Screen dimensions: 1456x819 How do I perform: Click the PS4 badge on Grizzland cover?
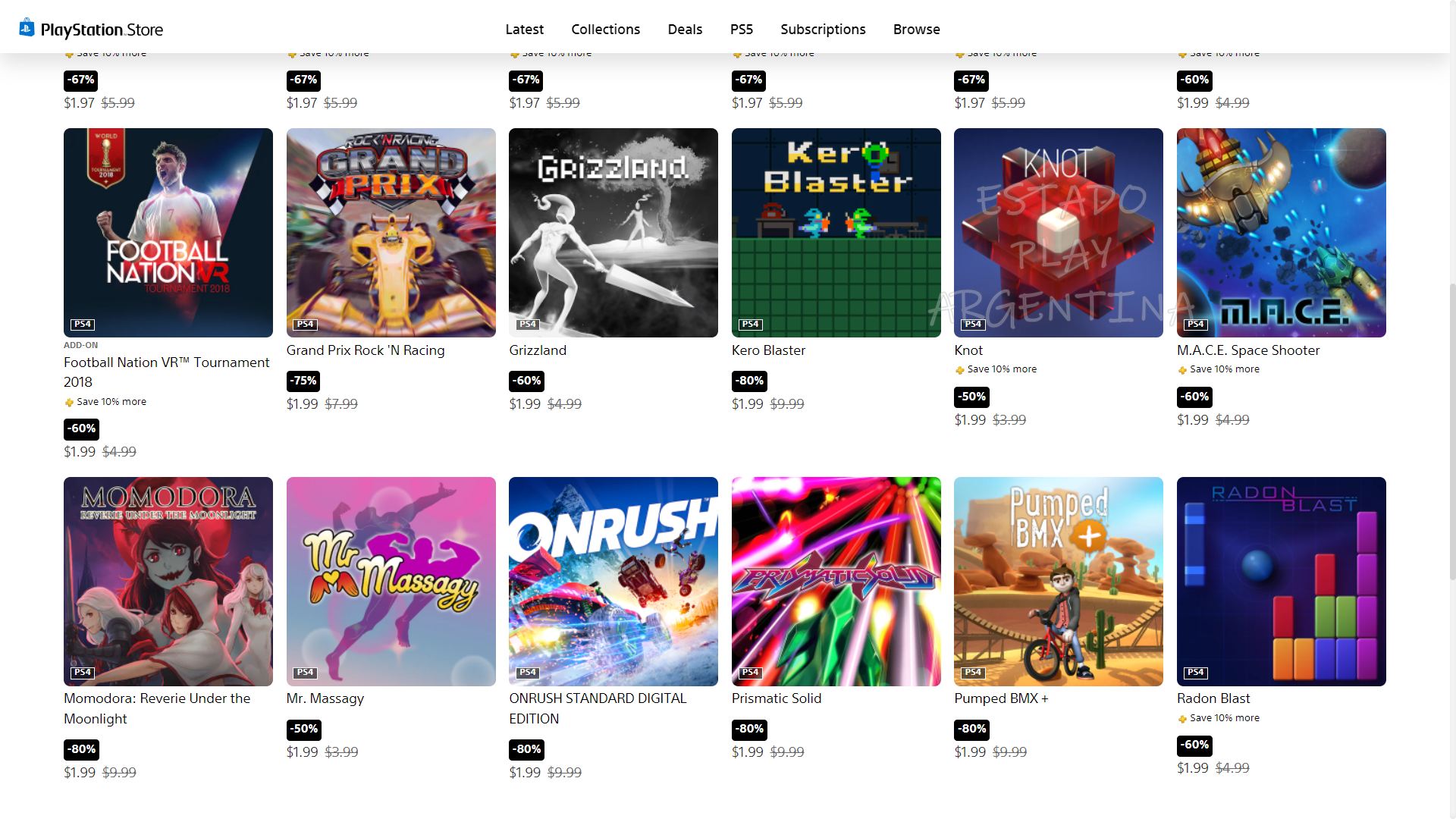(528, 325)
